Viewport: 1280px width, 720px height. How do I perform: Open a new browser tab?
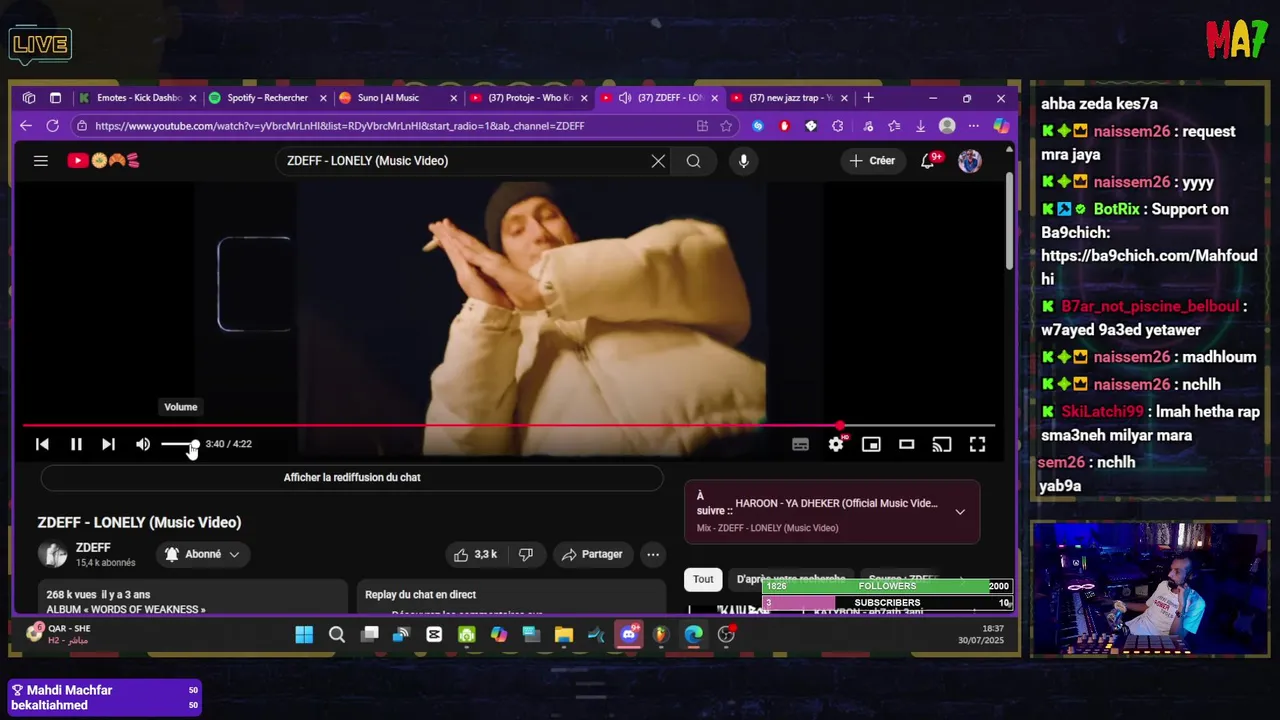tap(868, 98)
